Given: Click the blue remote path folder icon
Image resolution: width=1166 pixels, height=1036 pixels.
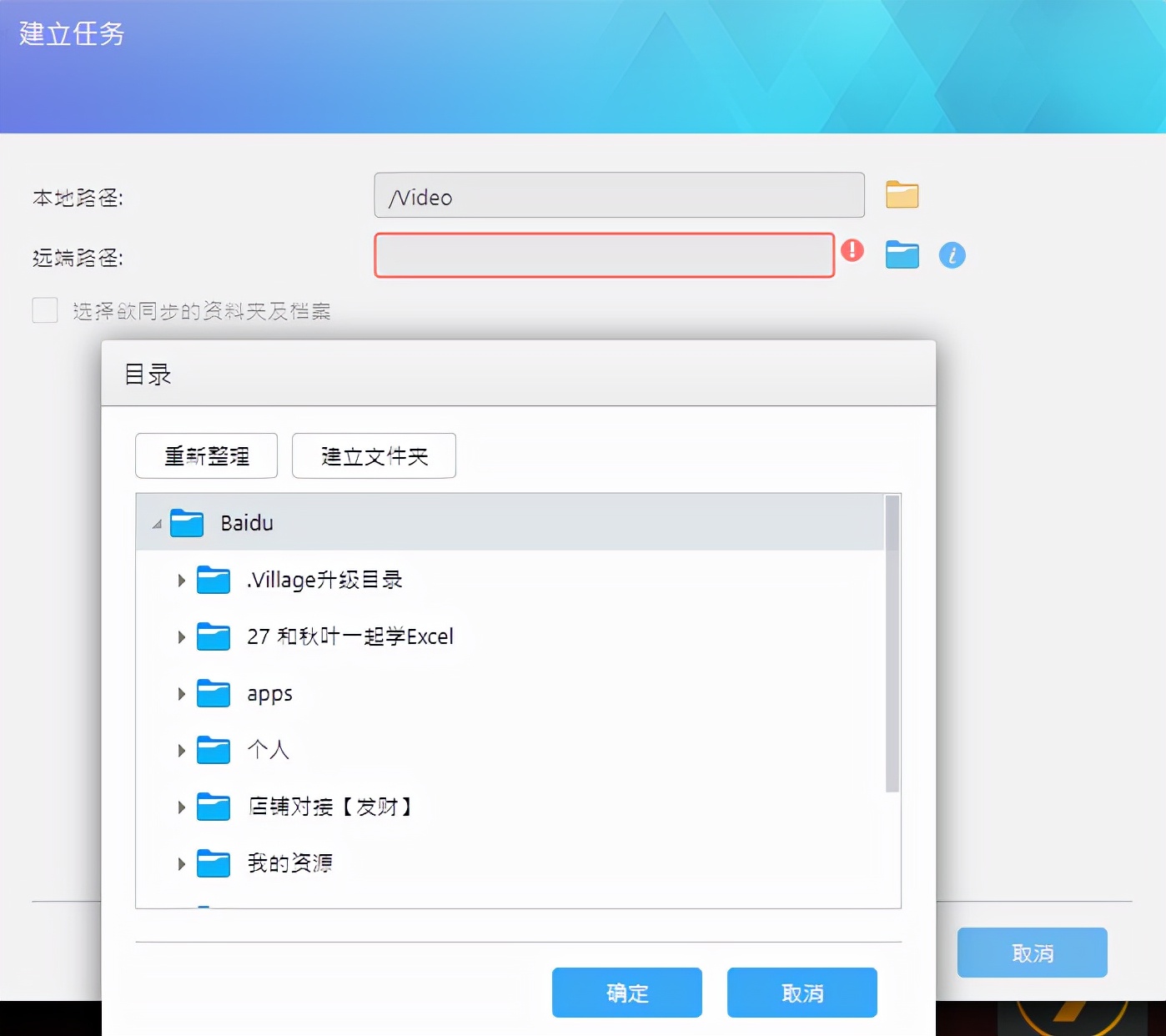Looking at the screenshot, I should pos(902,255).
